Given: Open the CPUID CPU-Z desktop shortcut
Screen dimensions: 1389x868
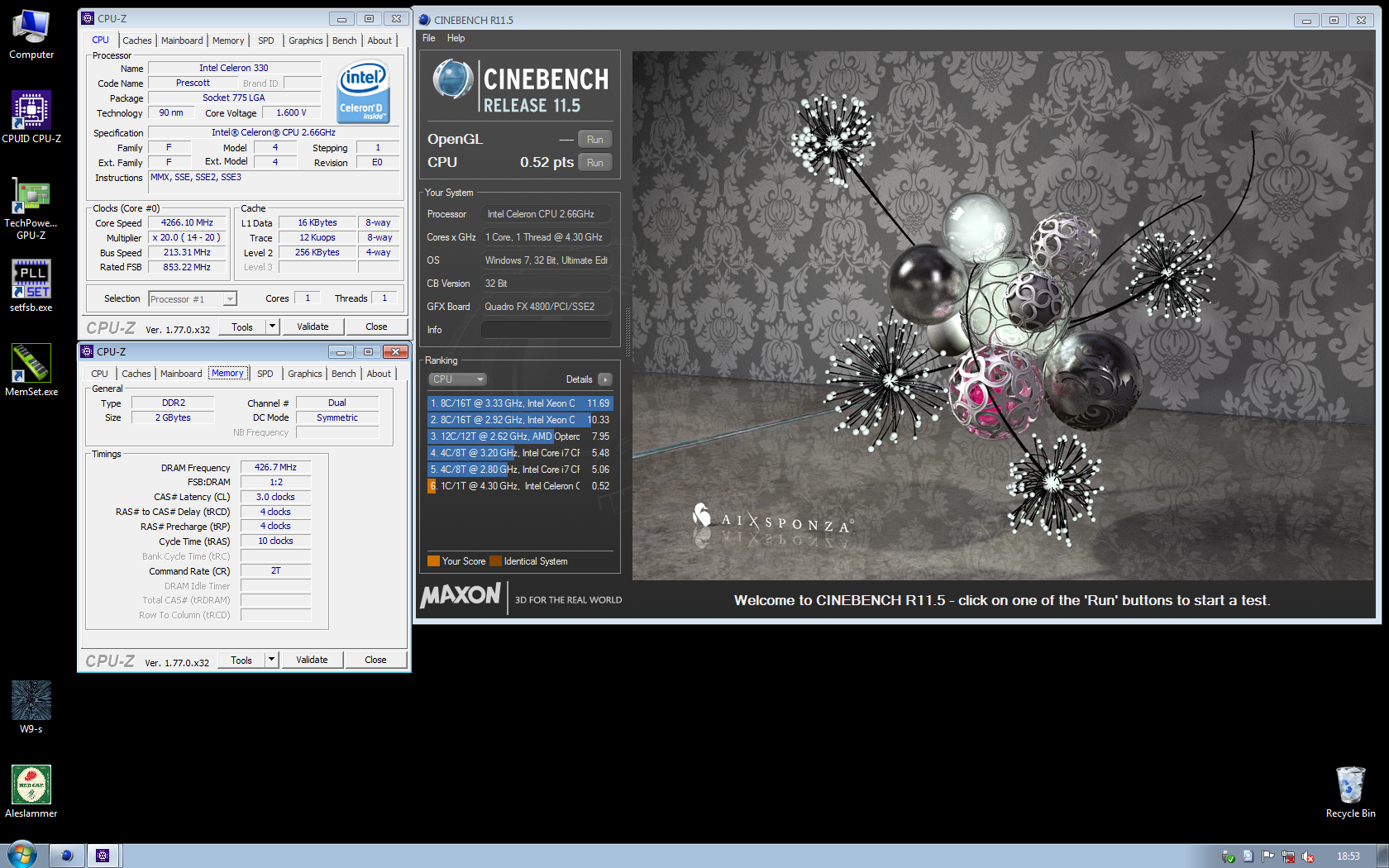Looking at the screenshot, I should pyautogui.click(x=31, y=117).
